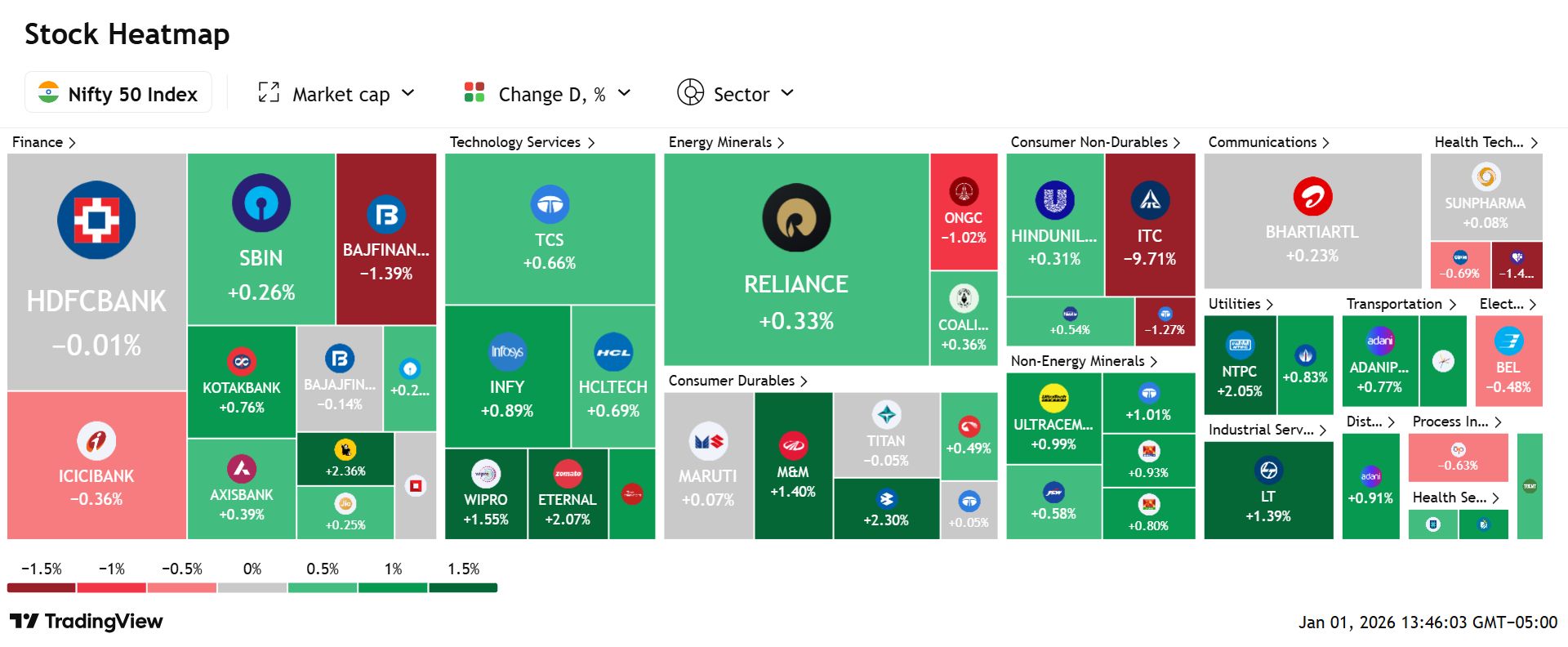Expand the Consumer Non-Durables sector
Image resolution: width=1568 pixels, height=647 pixels.
(1096, 142)
